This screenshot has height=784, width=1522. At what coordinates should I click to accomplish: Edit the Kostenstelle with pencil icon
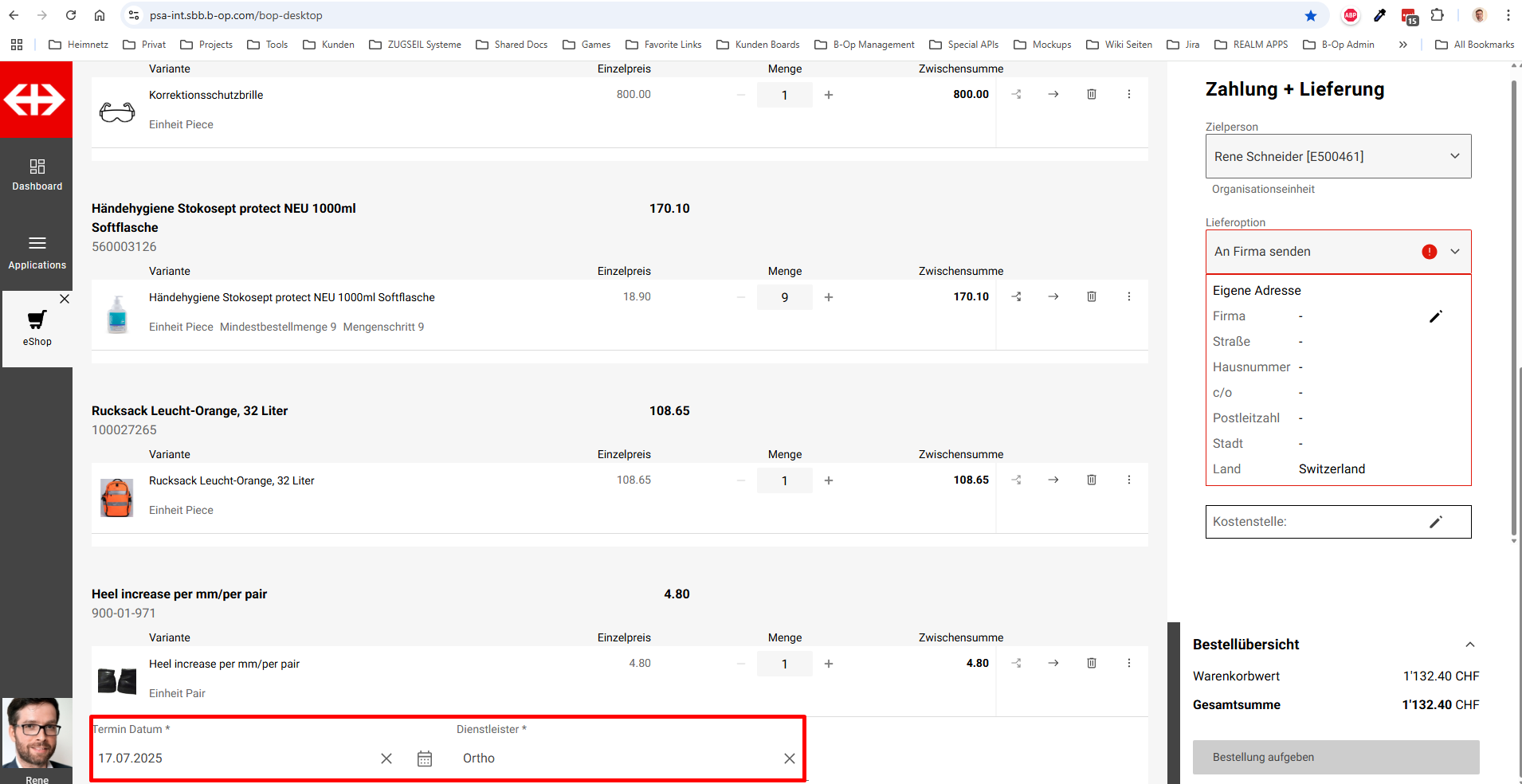(x=1435, y=522)
